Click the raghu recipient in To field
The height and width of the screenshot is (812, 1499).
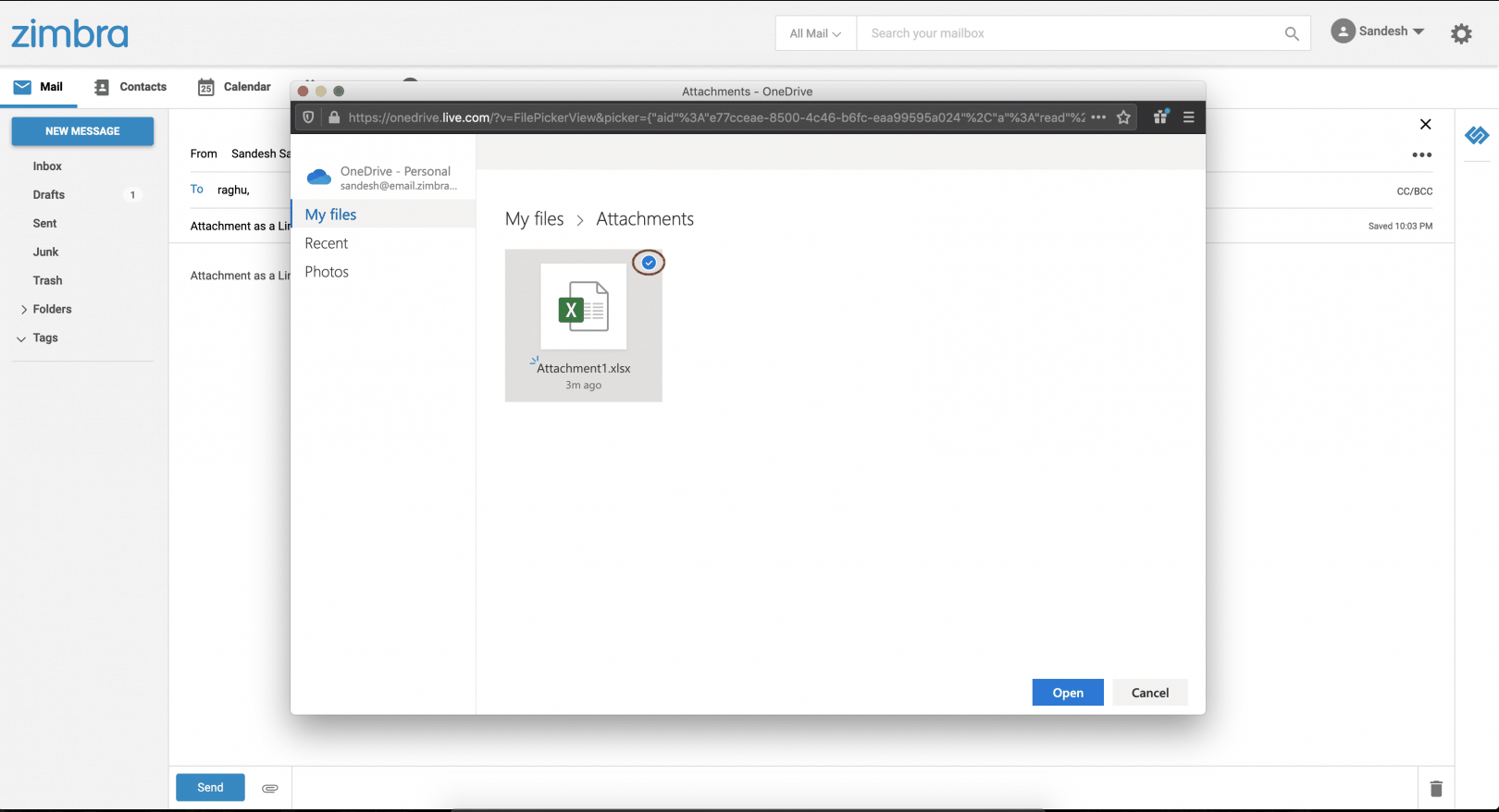coord(233,191)
